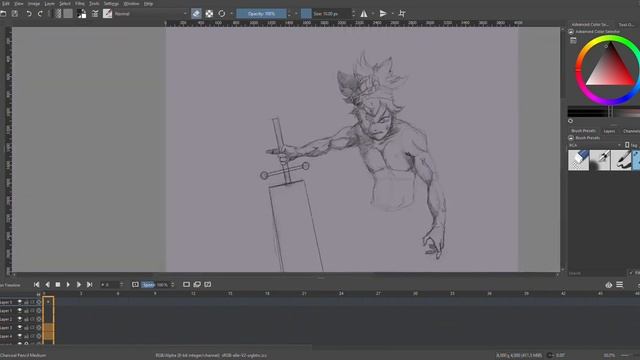The height and width of the screenshot is (360, 640).
Task: Go to previous frame
Action: pos(47,284)
